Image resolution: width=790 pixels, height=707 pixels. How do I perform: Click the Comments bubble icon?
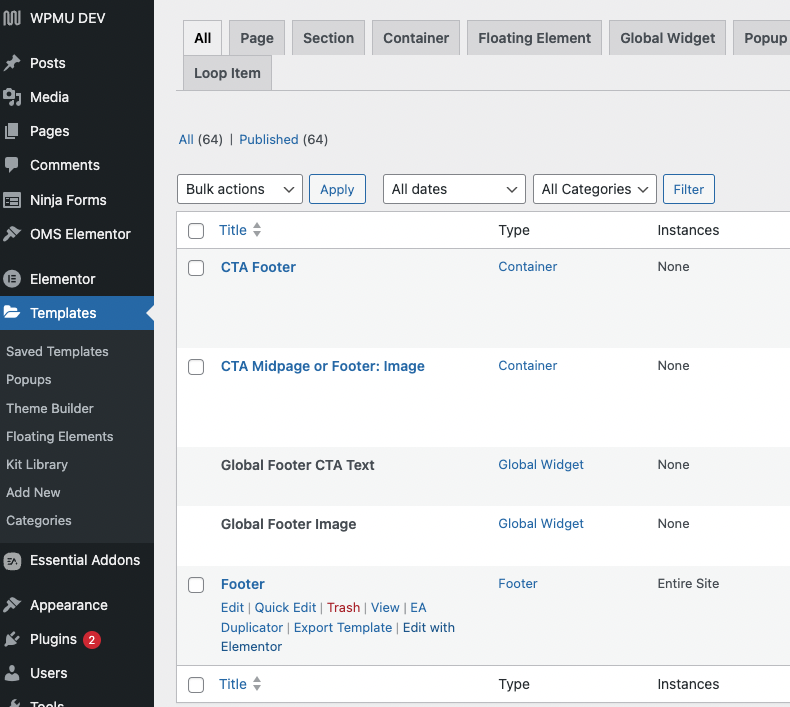pyautogui.click(x=12, y=165)
